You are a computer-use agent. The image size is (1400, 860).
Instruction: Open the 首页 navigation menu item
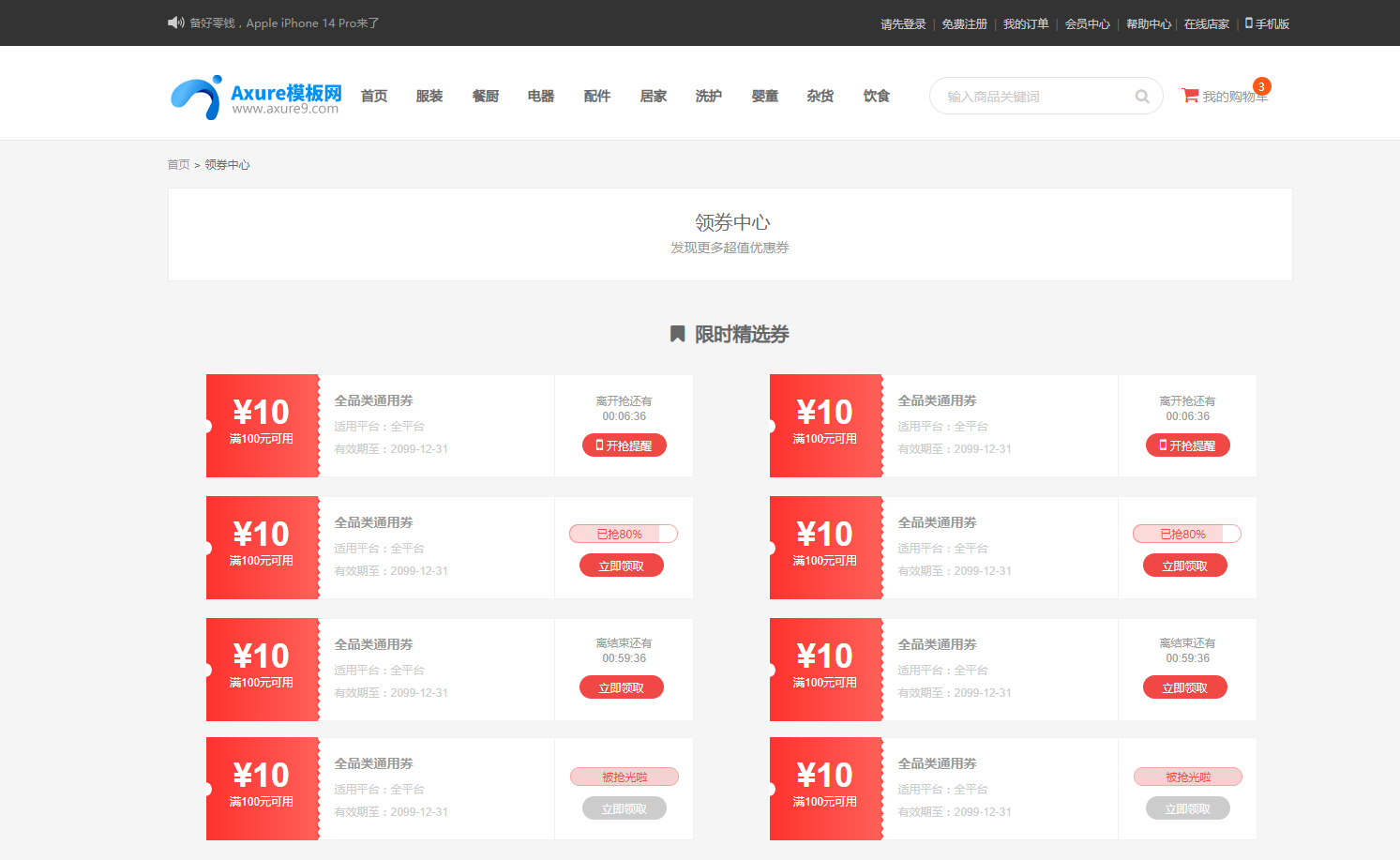tap(374, 96)
